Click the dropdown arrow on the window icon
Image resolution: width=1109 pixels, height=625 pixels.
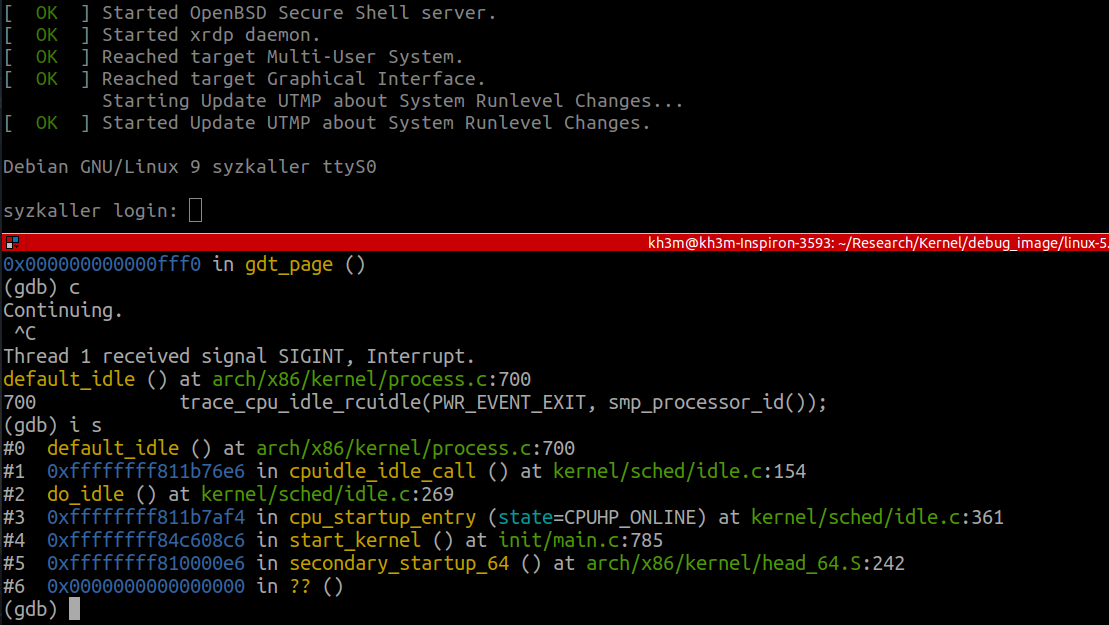(x=17, y=246)
